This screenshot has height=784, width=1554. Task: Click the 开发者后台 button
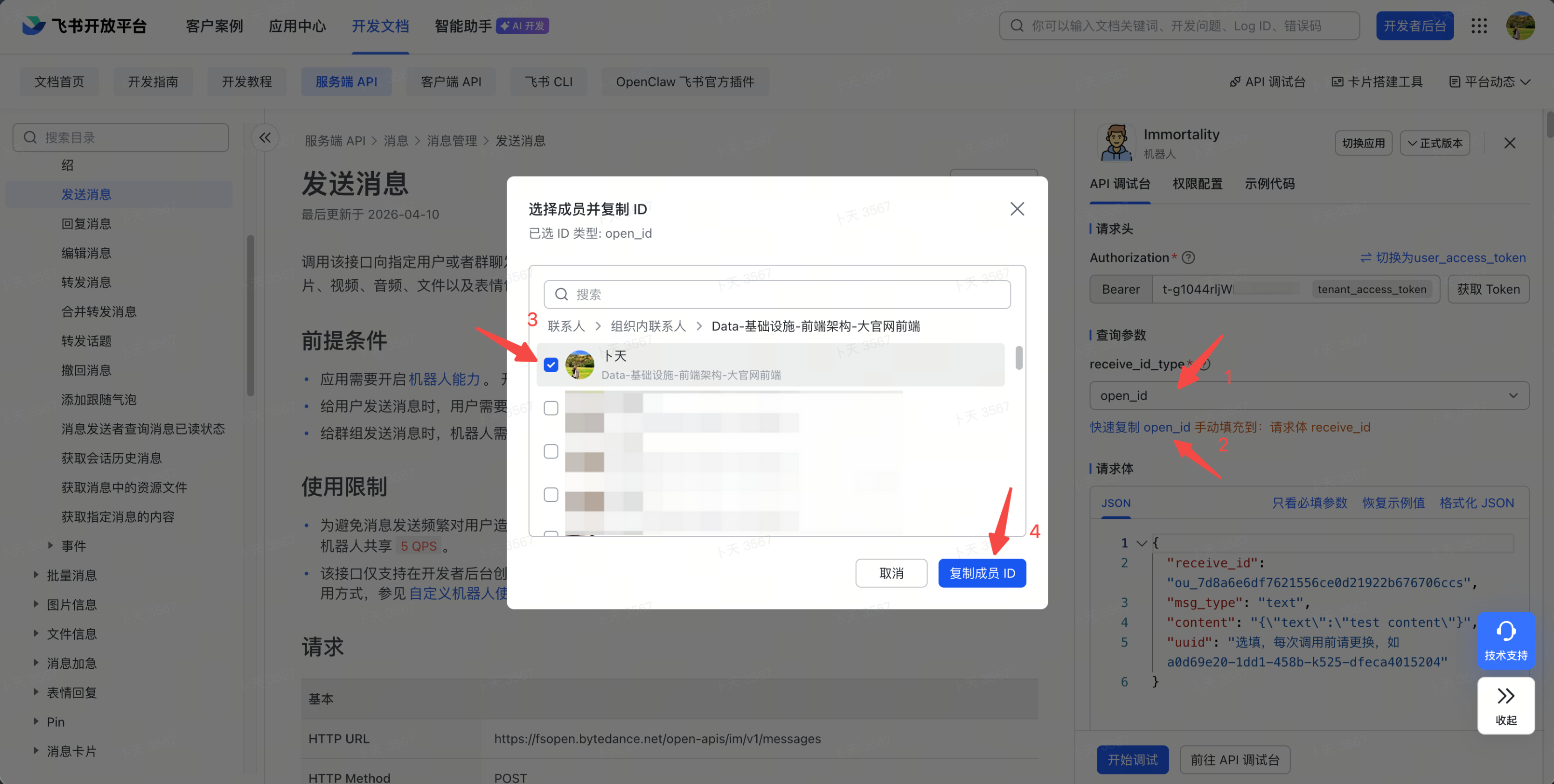coord(1415,26)
